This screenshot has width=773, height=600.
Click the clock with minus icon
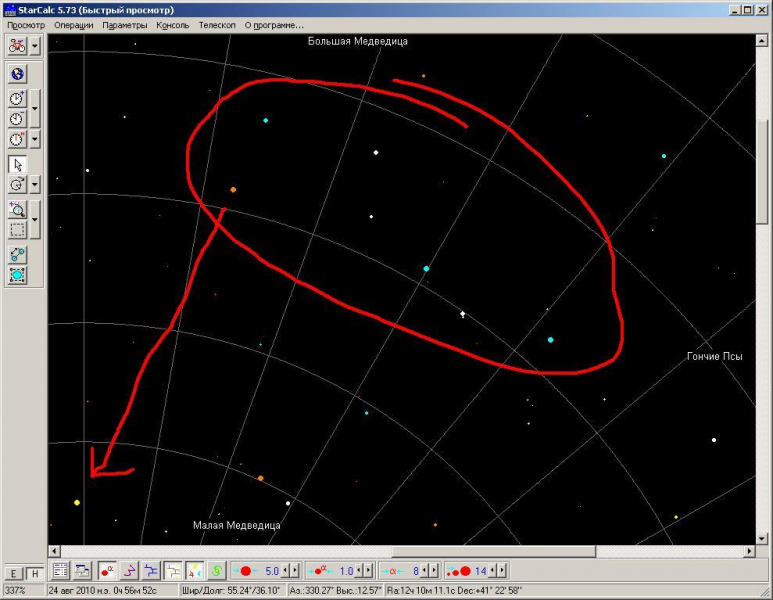click(x=17, y=119)
